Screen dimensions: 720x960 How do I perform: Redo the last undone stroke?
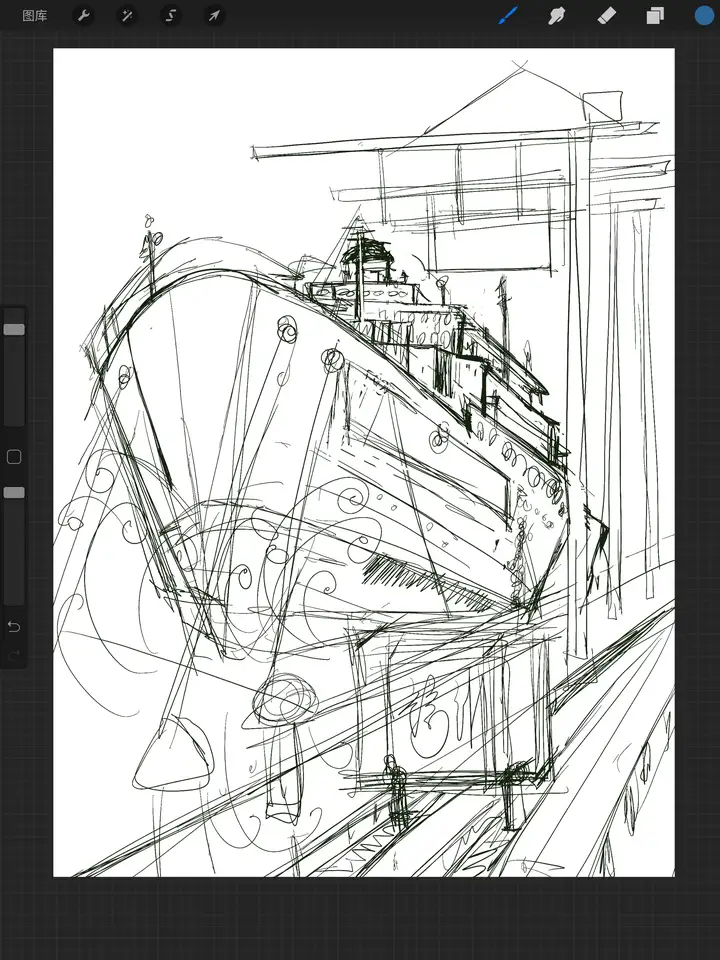[14, 655]
